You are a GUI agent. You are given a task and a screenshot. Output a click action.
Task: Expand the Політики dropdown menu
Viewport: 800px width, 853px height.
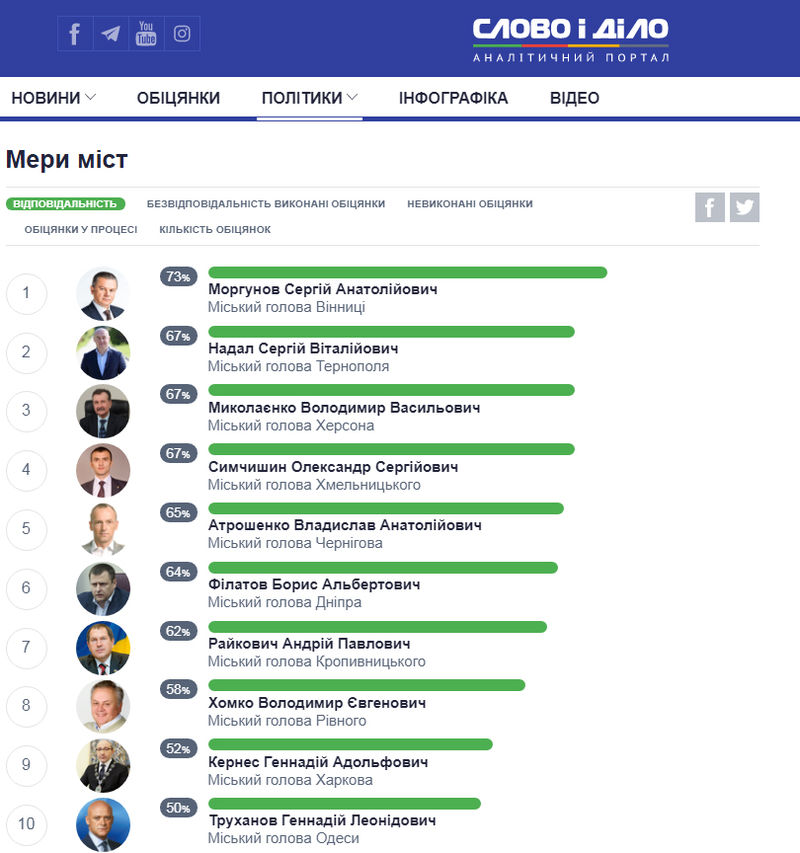coord(309,98)
